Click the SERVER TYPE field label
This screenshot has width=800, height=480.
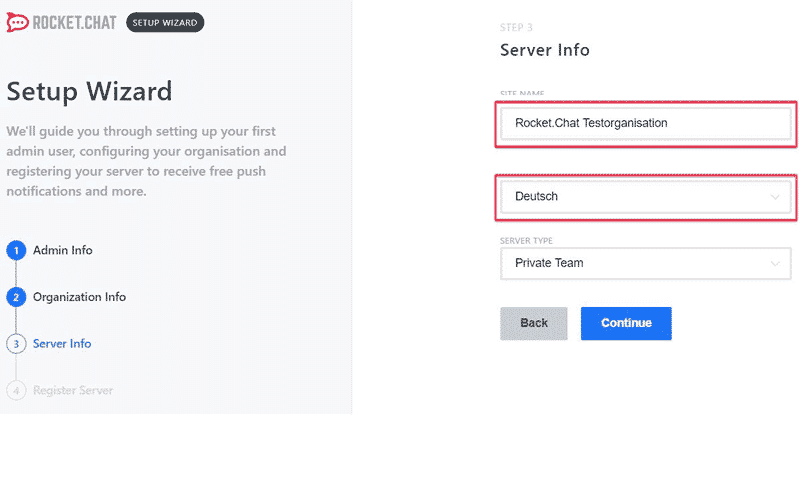(x=526, y=241)
